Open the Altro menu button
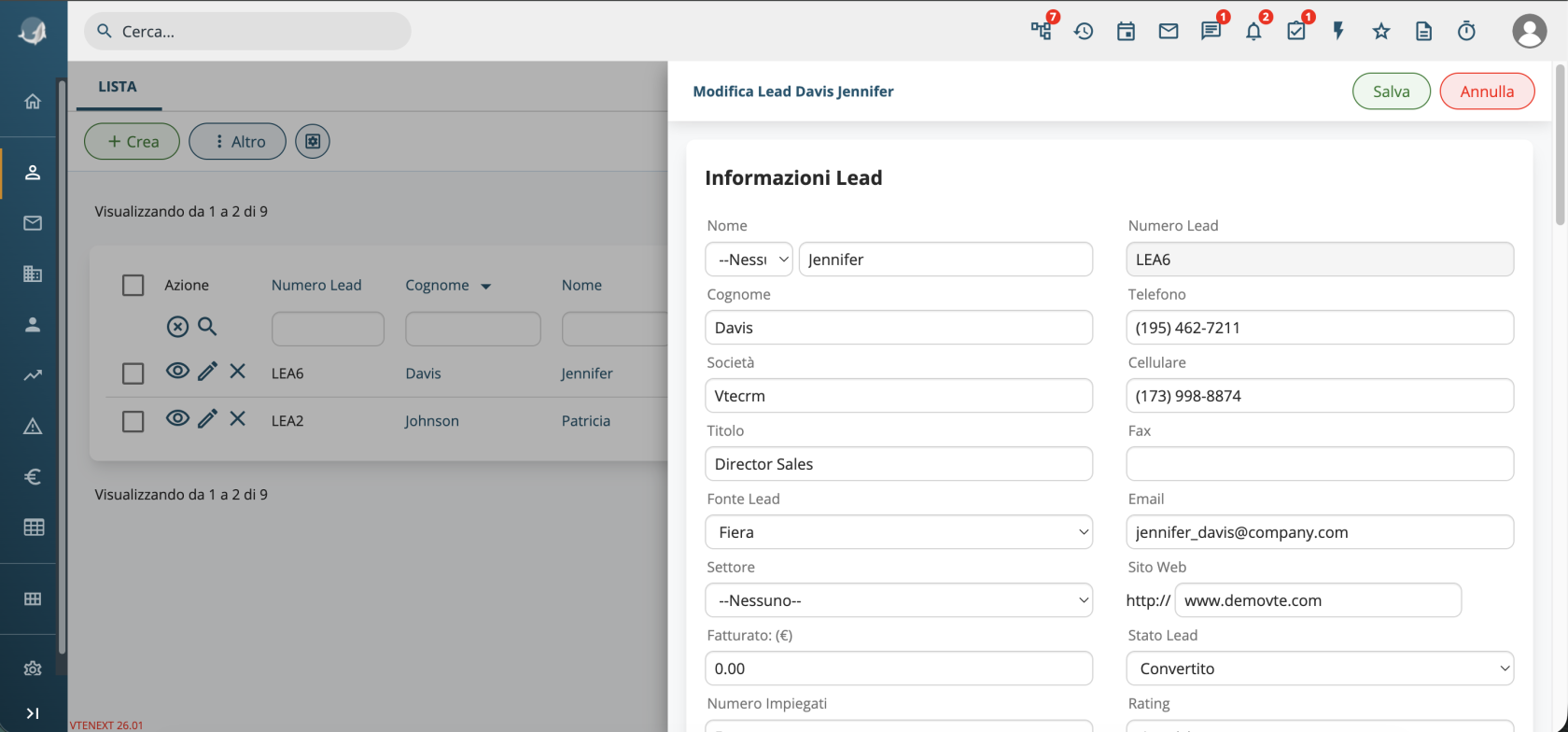 coord(237,141)
